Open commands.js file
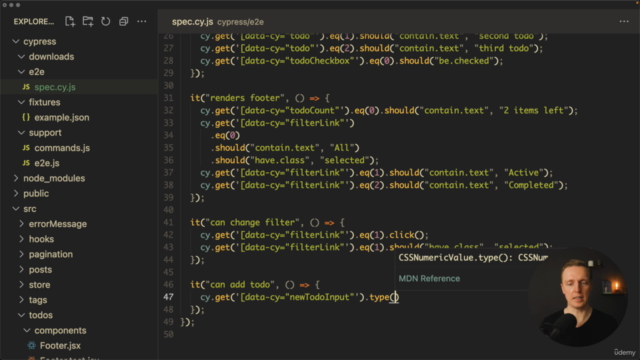640x360 pixels. click(62, 148)
